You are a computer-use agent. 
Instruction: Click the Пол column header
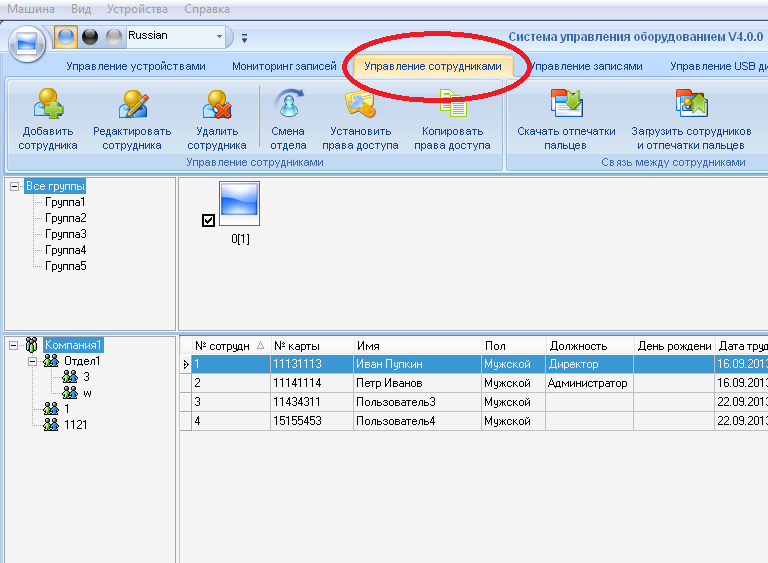[514, 346]
